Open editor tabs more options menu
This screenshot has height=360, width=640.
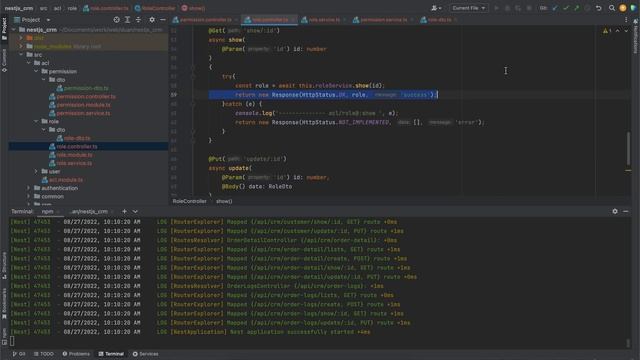coord(626,20)
